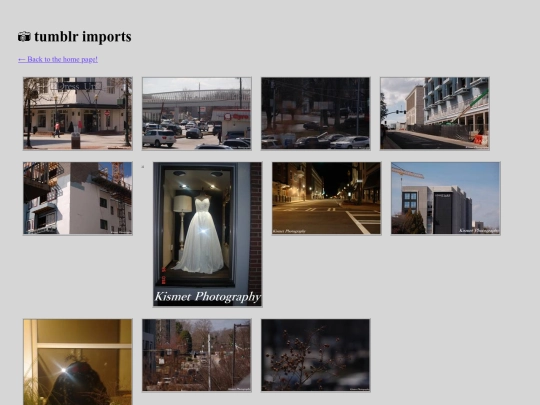The height and width of the screenshot is (405, 540).
Task: Open the white apartment with balconies photo
Action: (78, 198)
